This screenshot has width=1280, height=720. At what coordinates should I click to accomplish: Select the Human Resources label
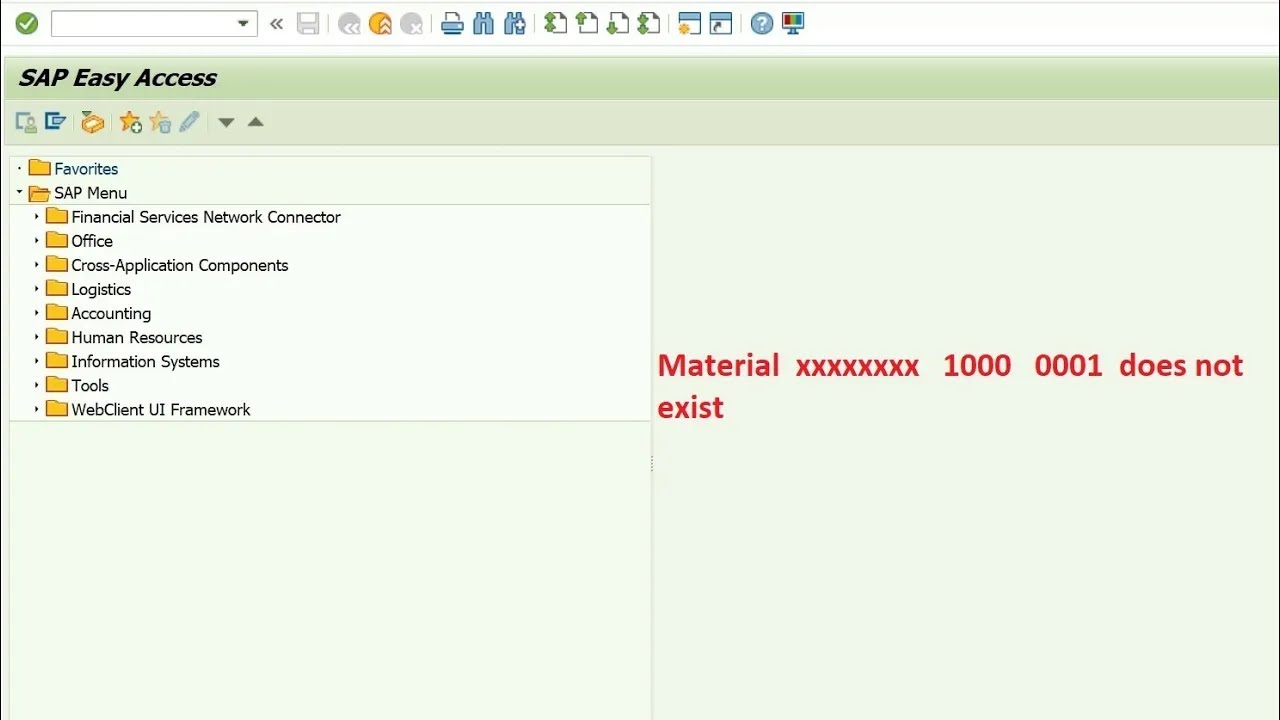pyautogui.click(x=137, y=337)
